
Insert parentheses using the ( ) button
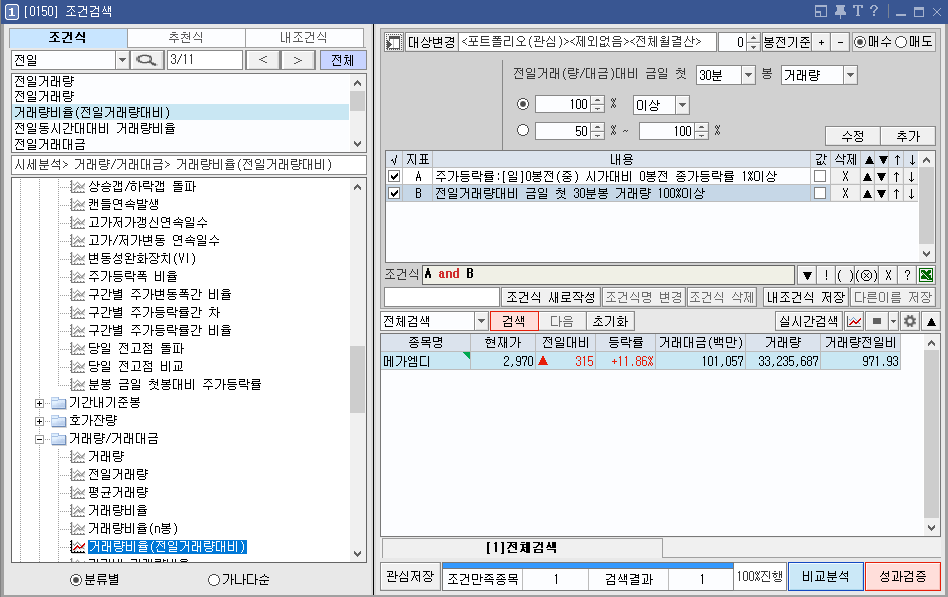(845, 276)
